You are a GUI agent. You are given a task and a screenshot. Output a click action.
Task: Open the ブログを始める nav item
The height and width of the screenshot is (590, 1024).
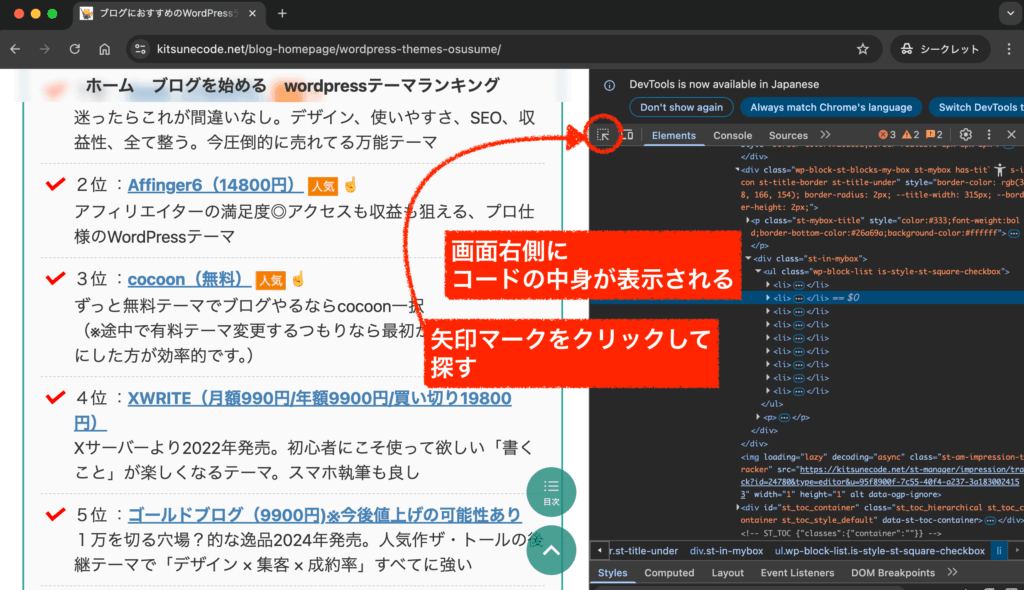(209, 86)
